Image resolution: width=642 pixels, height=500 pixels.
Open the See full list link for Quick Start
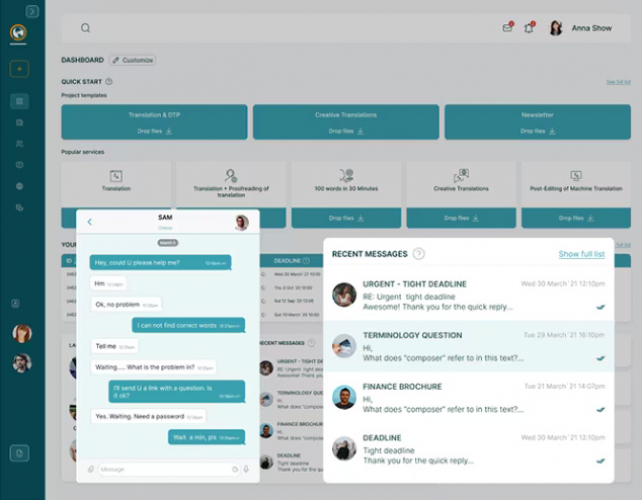pos(618,82)
